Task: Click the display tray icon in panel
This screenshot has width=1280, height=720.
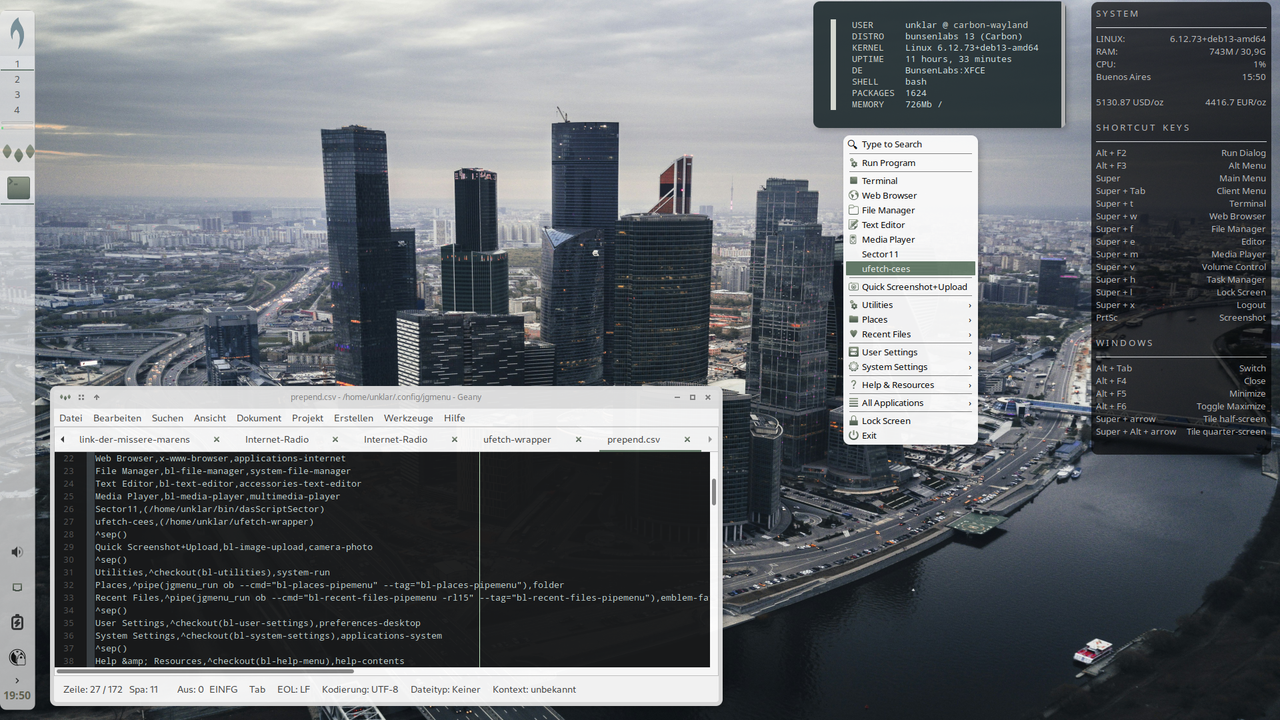Action: tap(17, 587)
